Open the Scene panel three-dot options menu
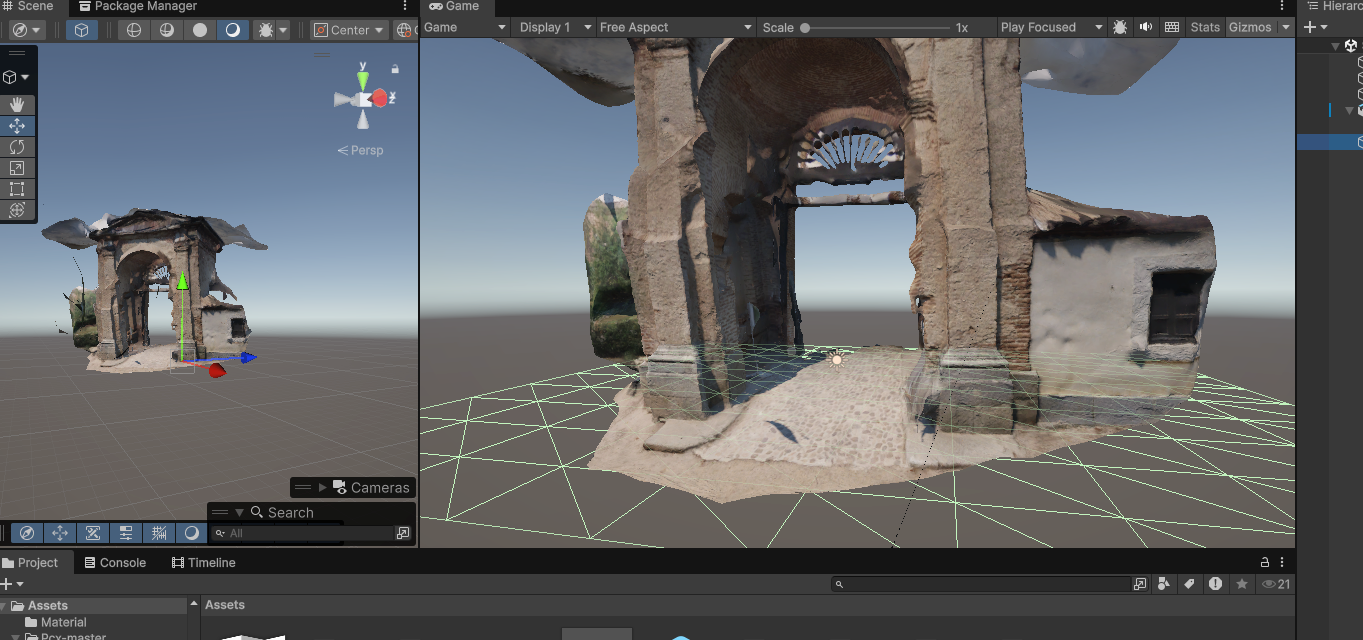Screen dimensions: 1363x640 [405, 6]
